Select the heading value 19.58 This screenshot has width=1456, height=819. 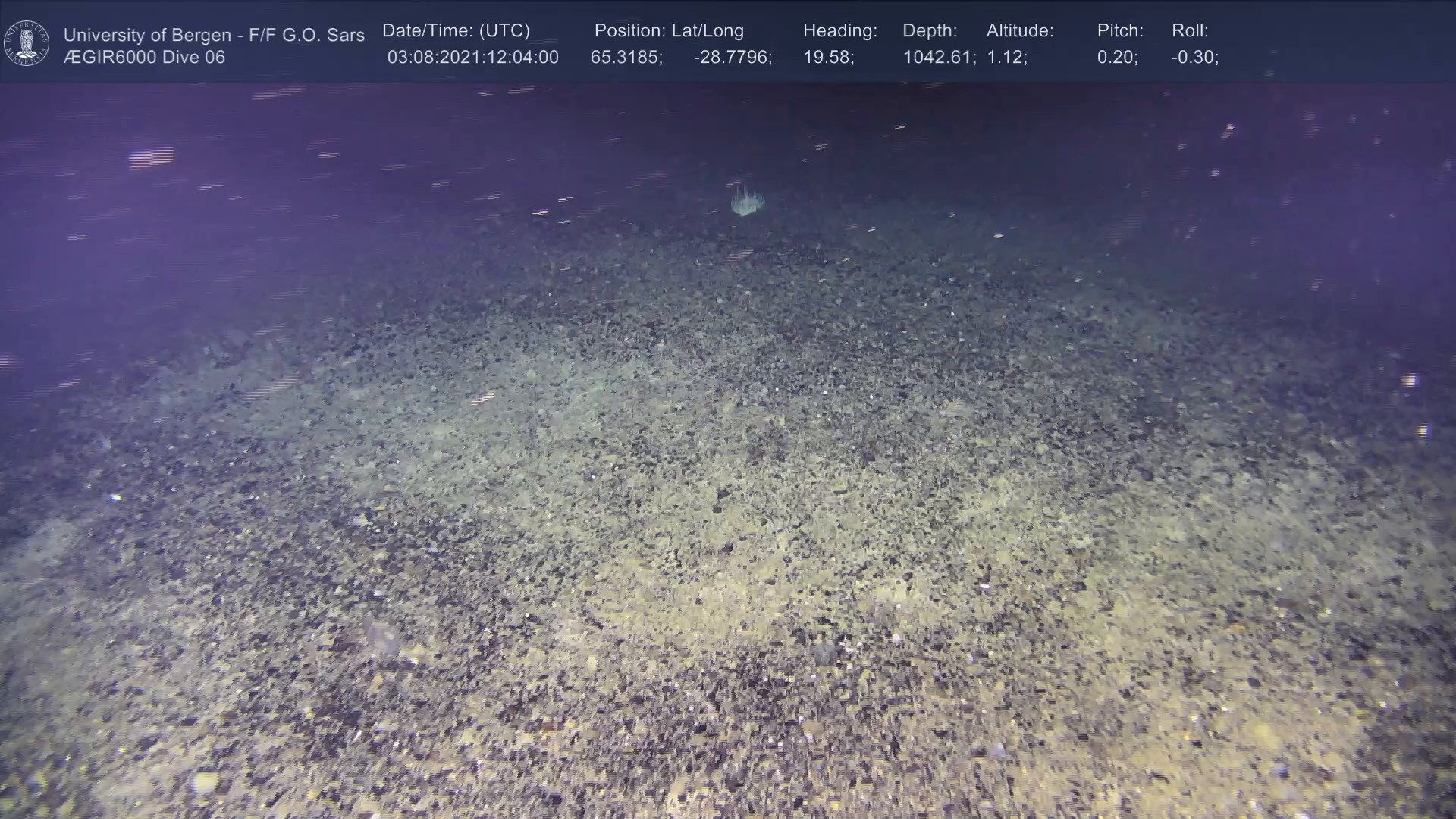[827, 58]
